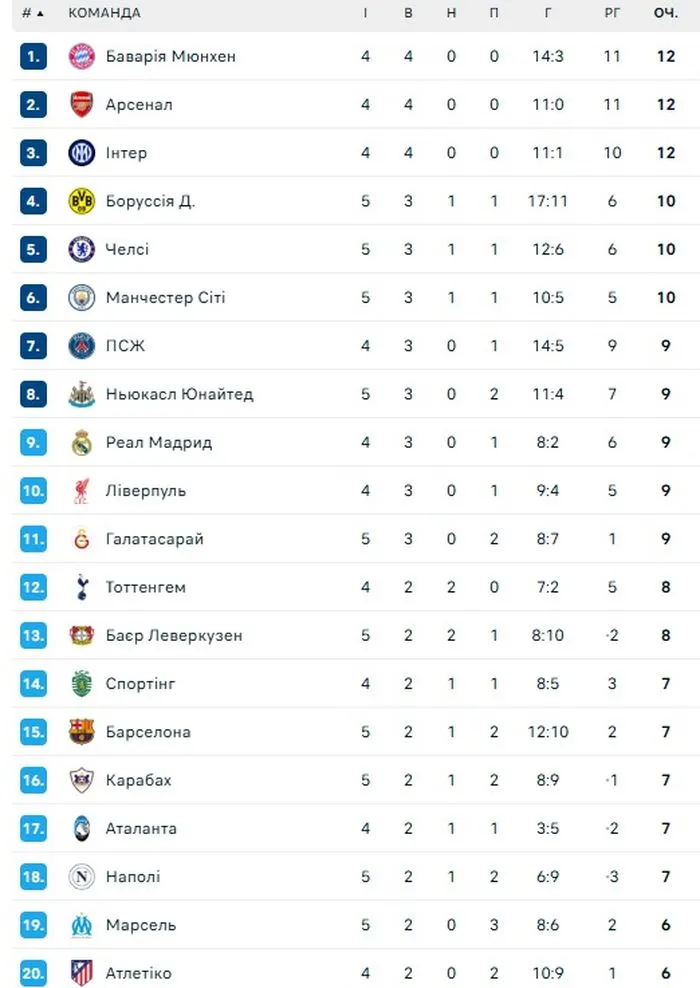The height and width of the screenshot is (988, 700).
Task: Sort by the ОЧ. points column header
Action: pos(665,13)
